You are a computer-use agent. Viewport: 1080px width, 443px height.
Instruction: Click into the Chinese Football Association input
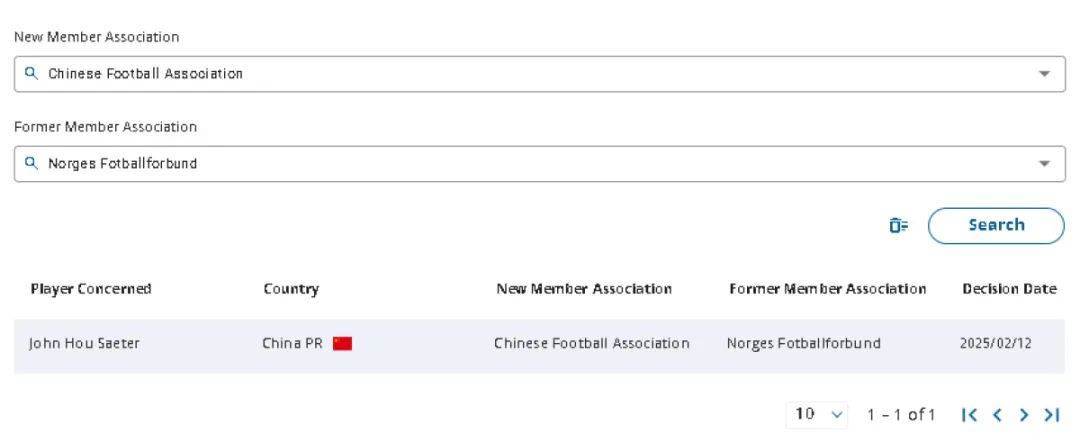(500, 74)
